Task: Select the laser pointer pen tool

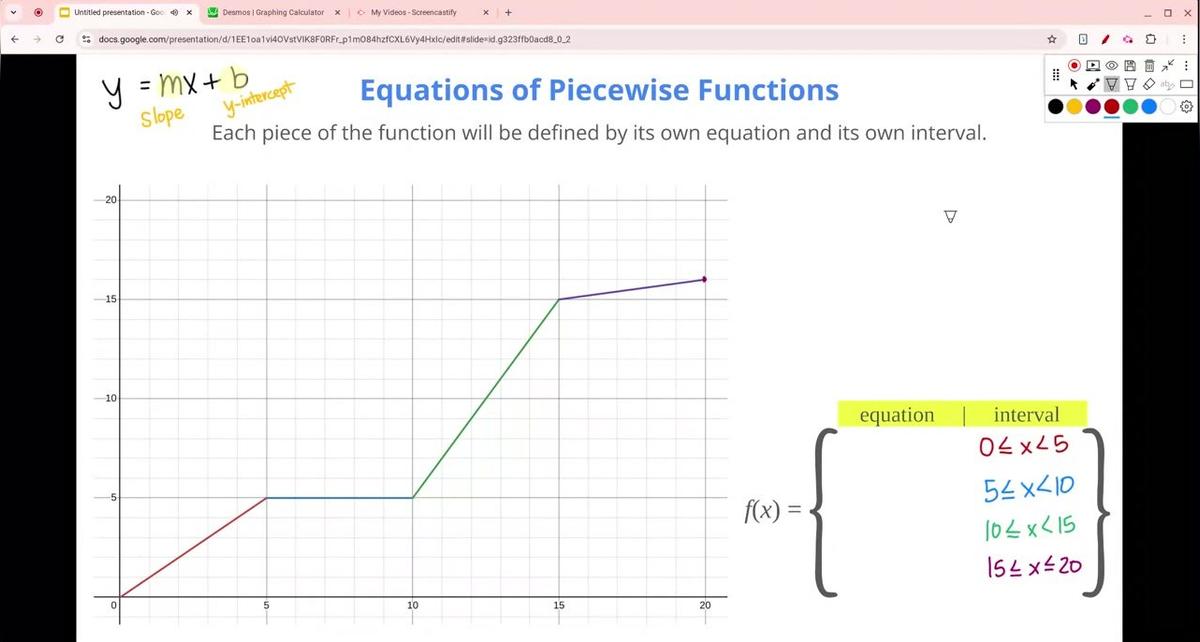Action: tap(1093, 84)
